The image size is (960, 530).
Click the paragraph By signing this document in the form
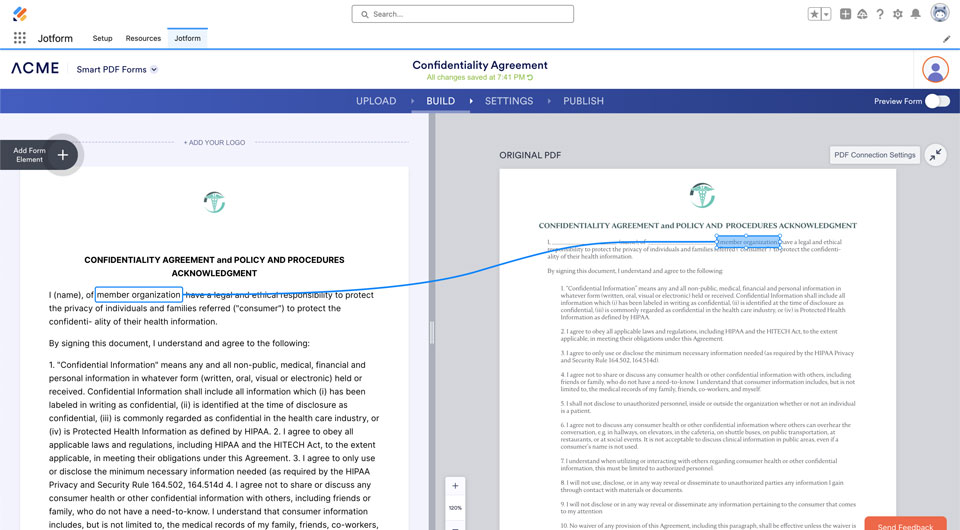click(179, 343)
